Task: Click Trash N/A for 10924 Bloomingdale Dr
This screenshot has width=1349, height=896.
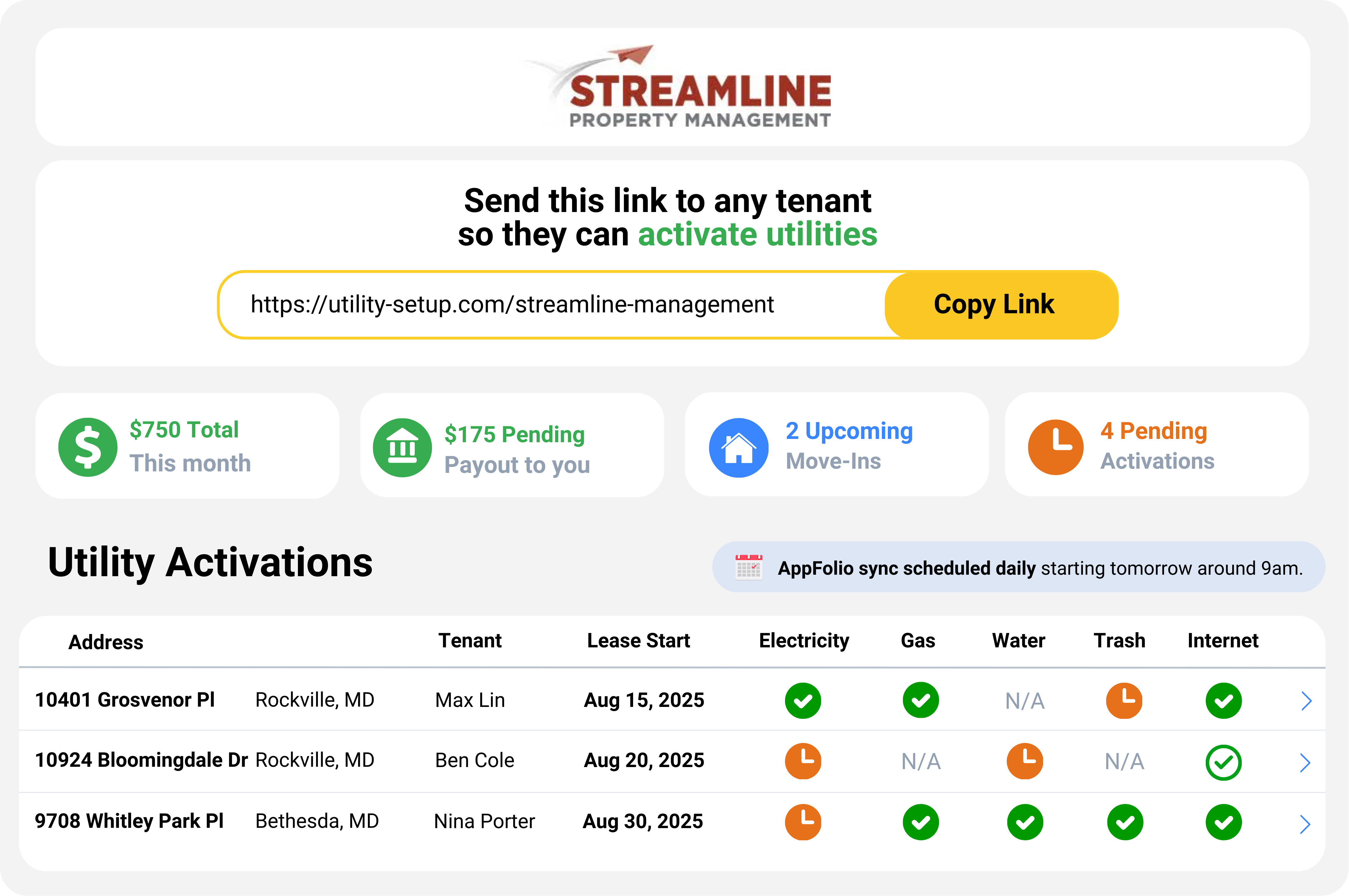Action: 1124,762
